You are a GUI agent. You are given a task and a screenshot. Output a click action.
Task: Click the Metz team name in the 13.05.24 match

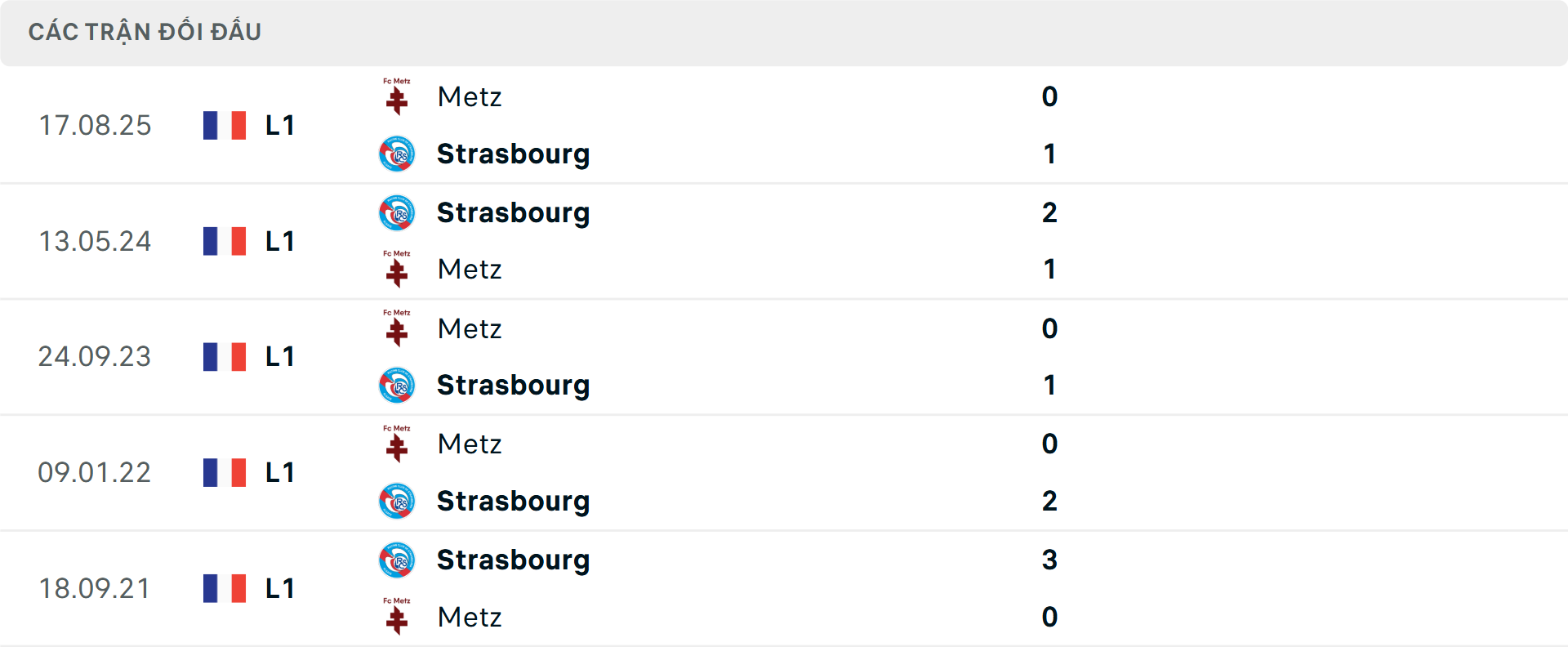click(470, 270)
